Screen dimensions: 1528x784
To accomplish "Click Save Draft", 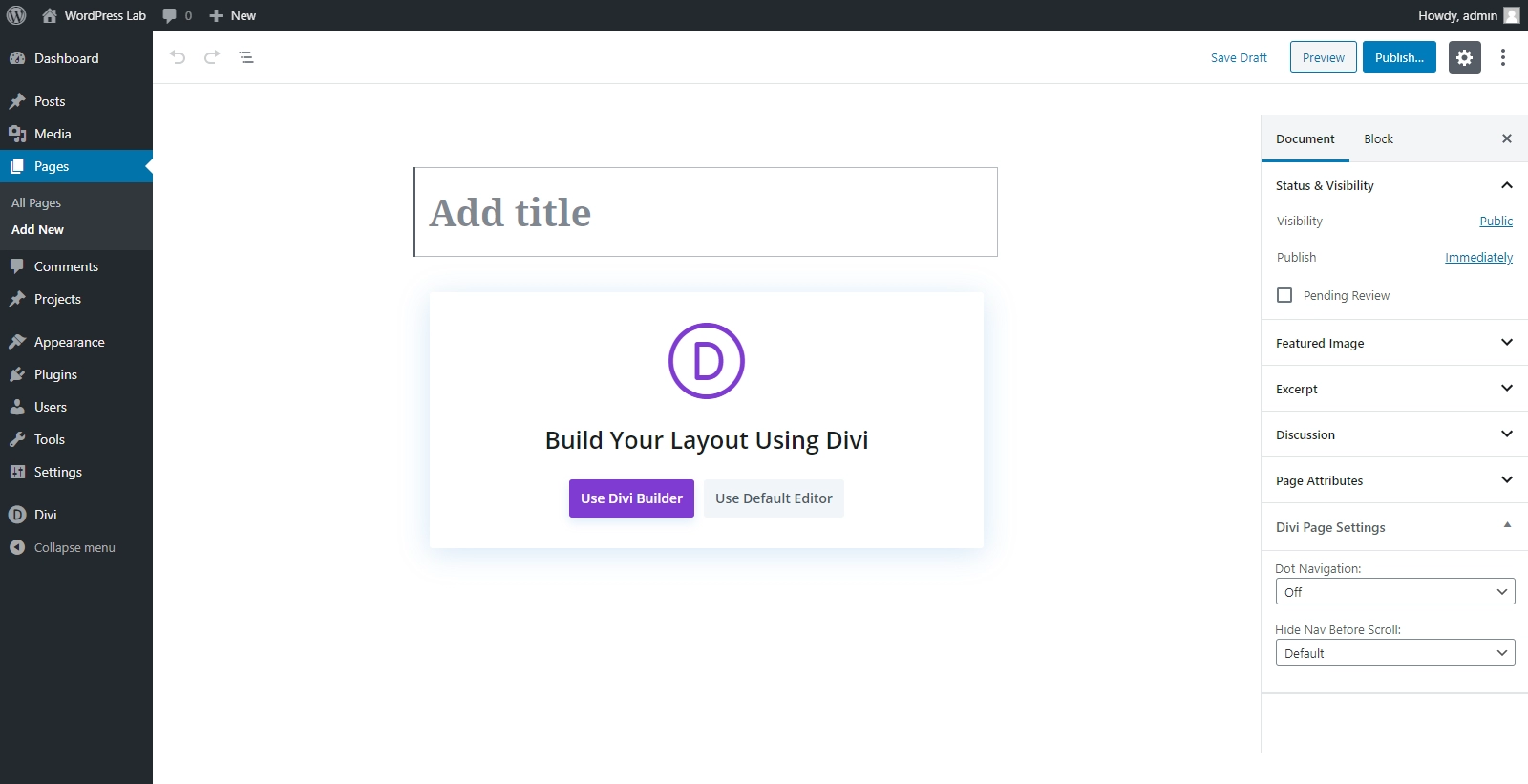I will (x=1239, y=57).
